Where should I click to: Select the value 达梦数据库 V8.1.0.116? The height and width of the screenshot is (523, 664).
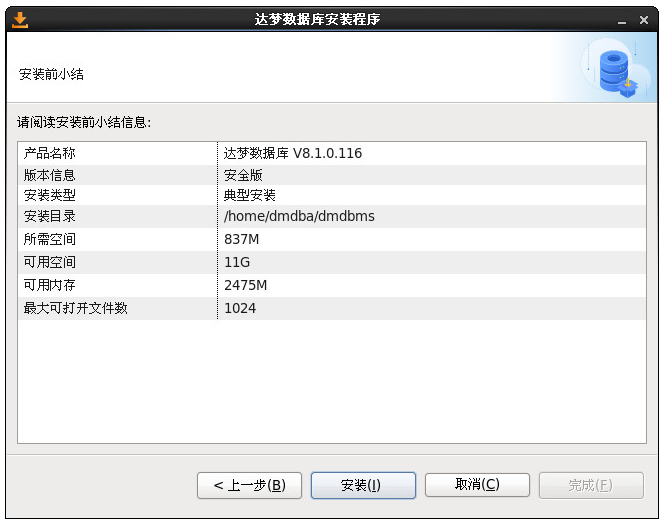pos(293,153)
